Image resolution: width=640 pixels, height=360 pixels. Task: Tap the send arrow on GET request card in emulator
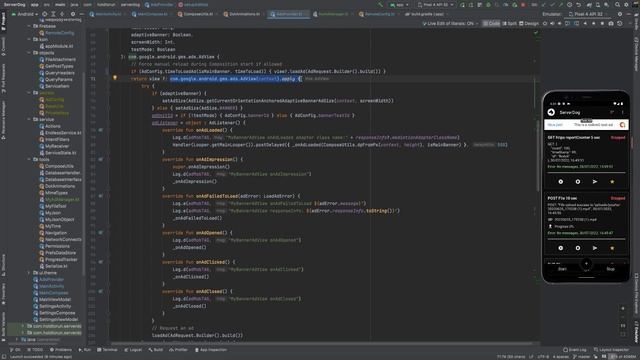coord(595,182)
